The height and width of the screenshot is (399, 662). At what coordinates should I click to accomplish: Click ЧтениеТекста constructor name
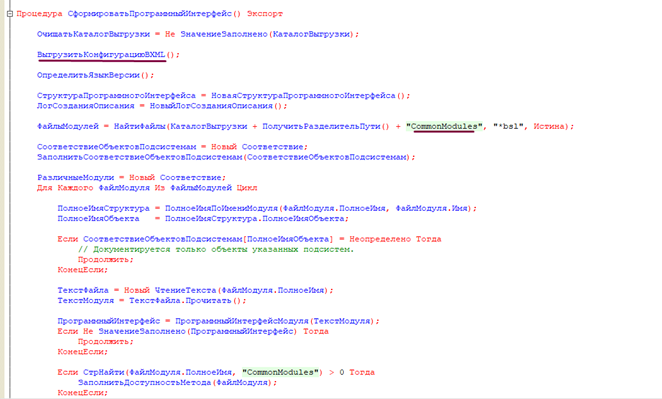[185, 290]
